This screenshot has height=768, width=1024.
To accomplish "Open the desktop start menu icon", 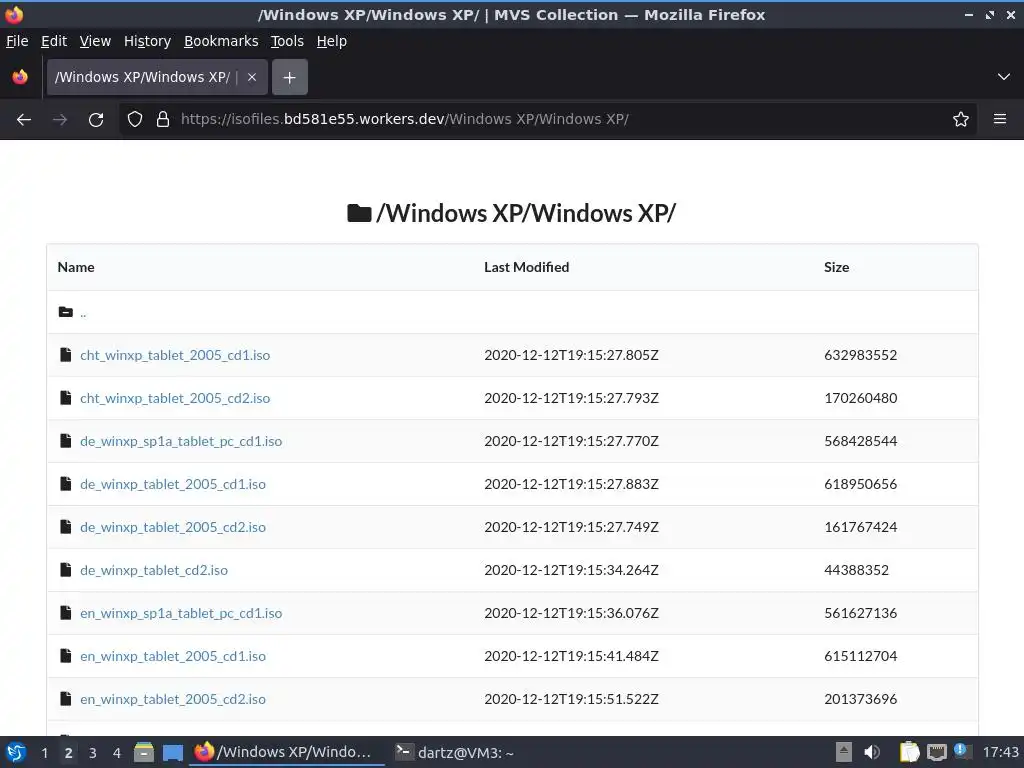I will coord(16,752).
